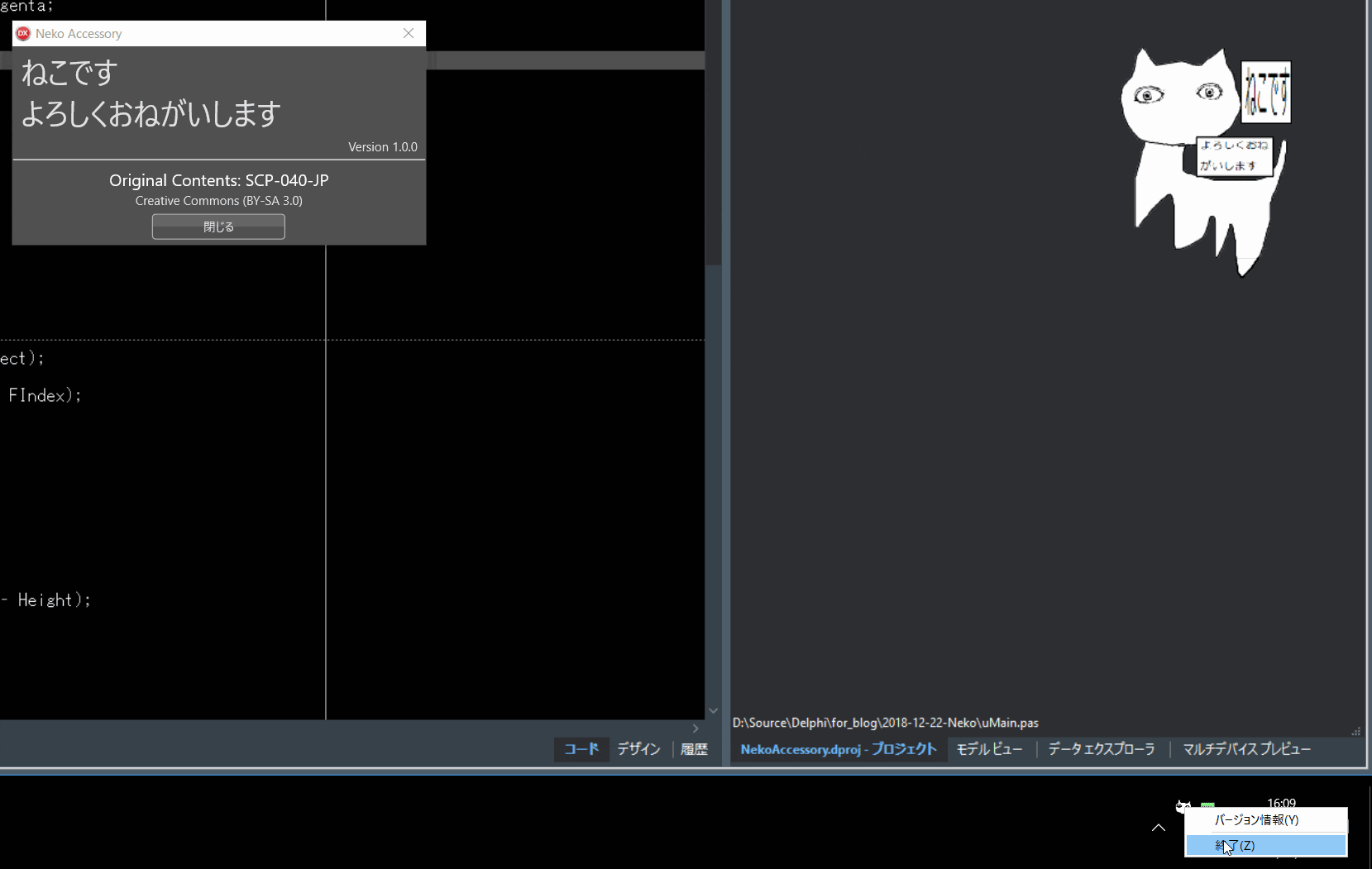The width and height of the screenshot is (1372, 869).
Task: Expand hidden system tray icons chevron
Action: coord(1159,827)
